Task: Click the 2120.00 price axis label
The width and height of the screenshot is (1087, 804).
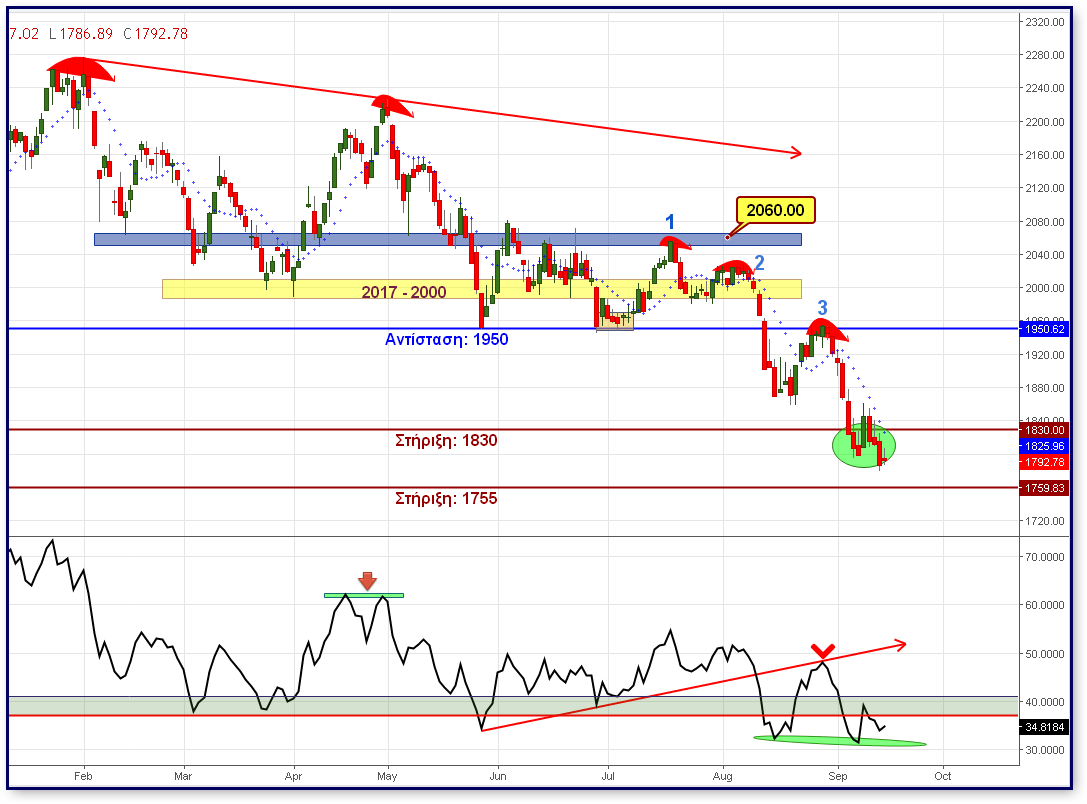Action: tap(1045, 188)
